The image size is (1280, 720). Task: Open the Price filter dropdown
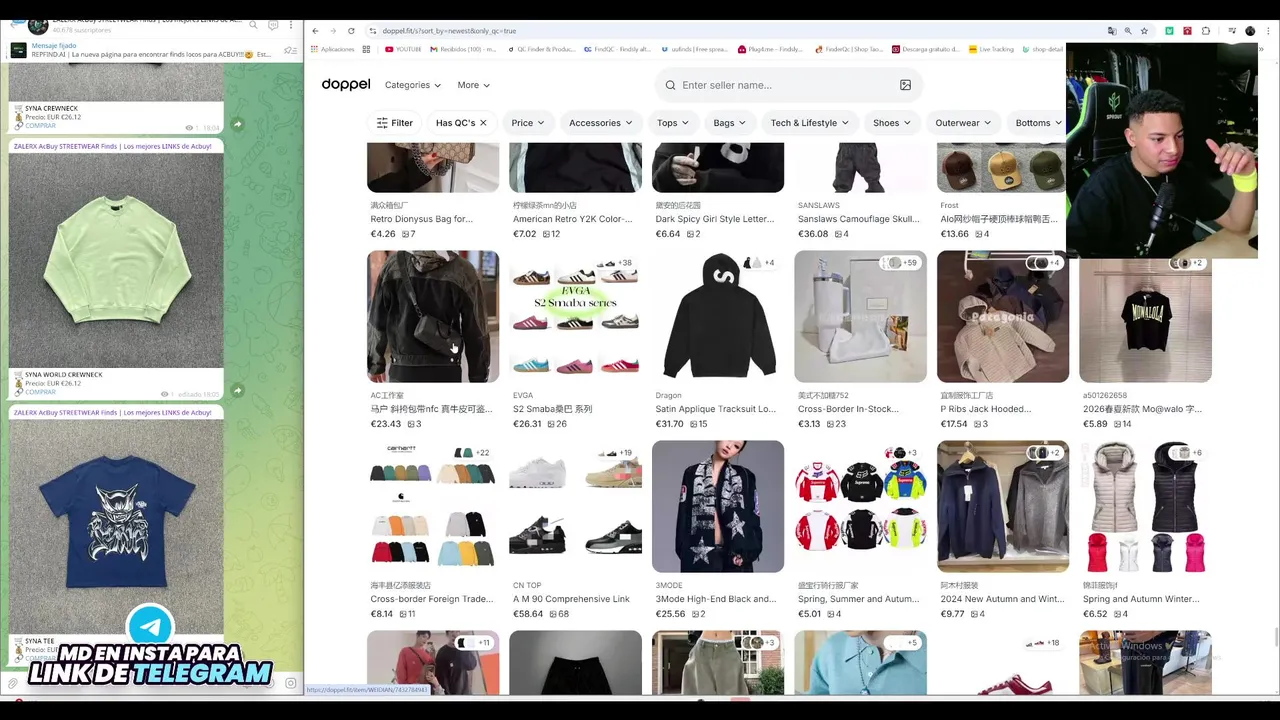(528, 123)
